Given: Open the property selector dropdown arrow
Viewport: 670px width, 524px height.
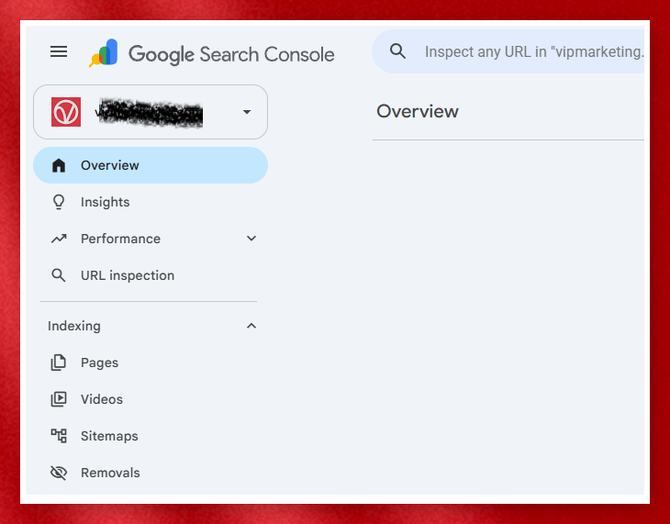Looking at the screenshot, I should point(247,112).
